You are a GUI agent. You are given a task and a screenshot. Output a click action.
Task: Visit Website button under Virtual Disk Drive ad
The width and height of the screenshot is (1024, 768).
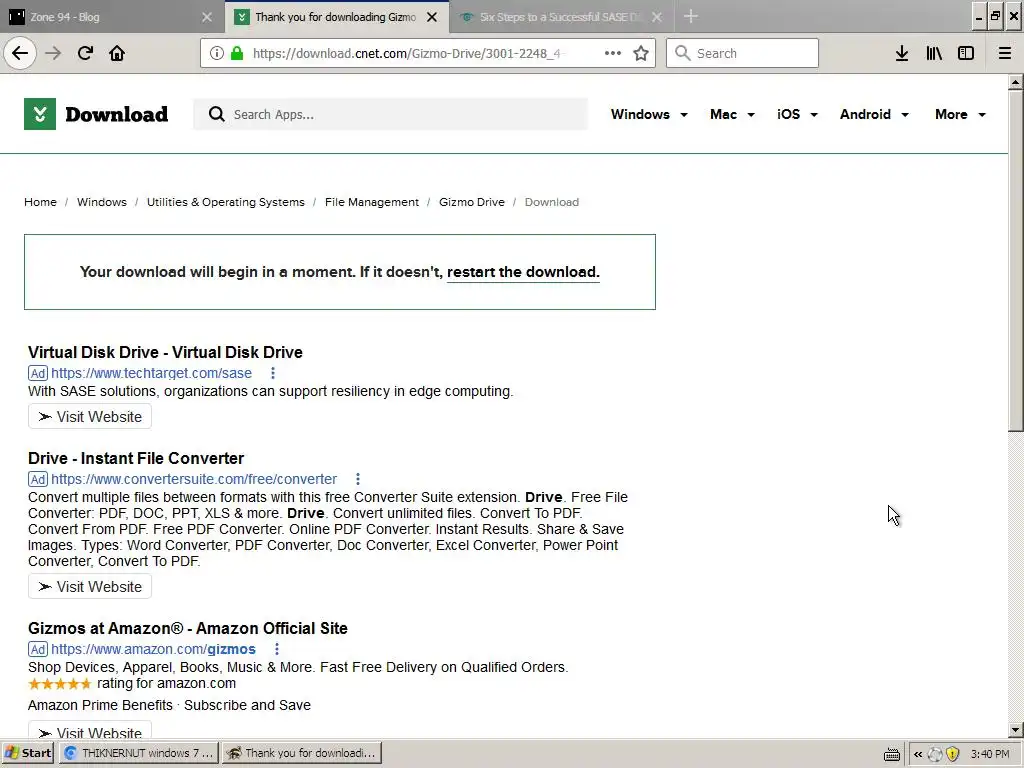click(90, 417)
